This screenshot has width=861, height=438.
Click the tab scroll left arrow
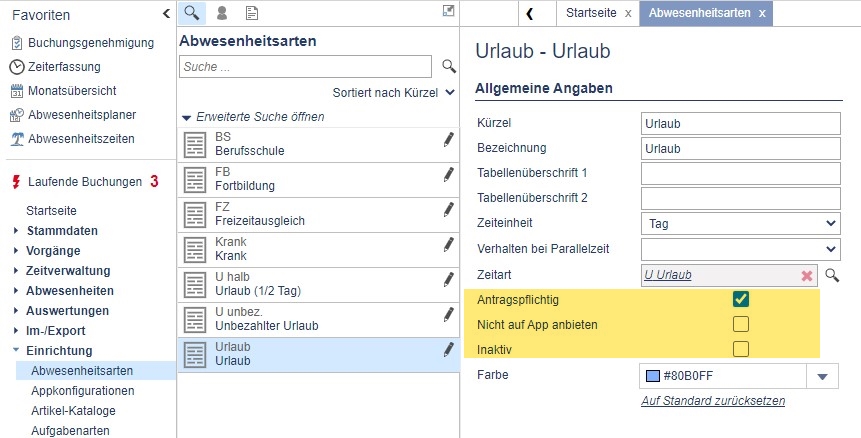click(530, 14)
